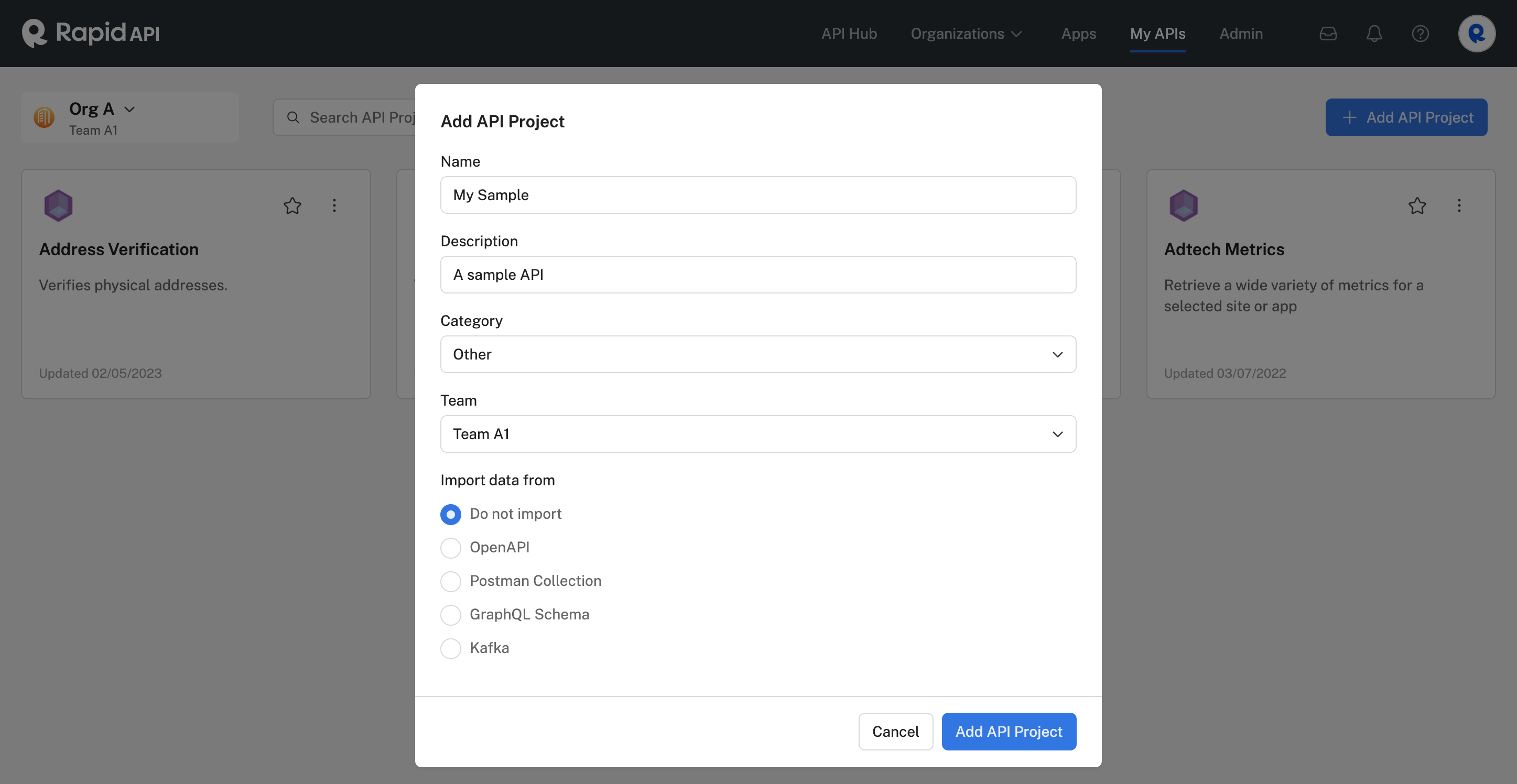Click the Cancel button
The height and width of the screenshot is (784, 1517).
pos(895,731)
